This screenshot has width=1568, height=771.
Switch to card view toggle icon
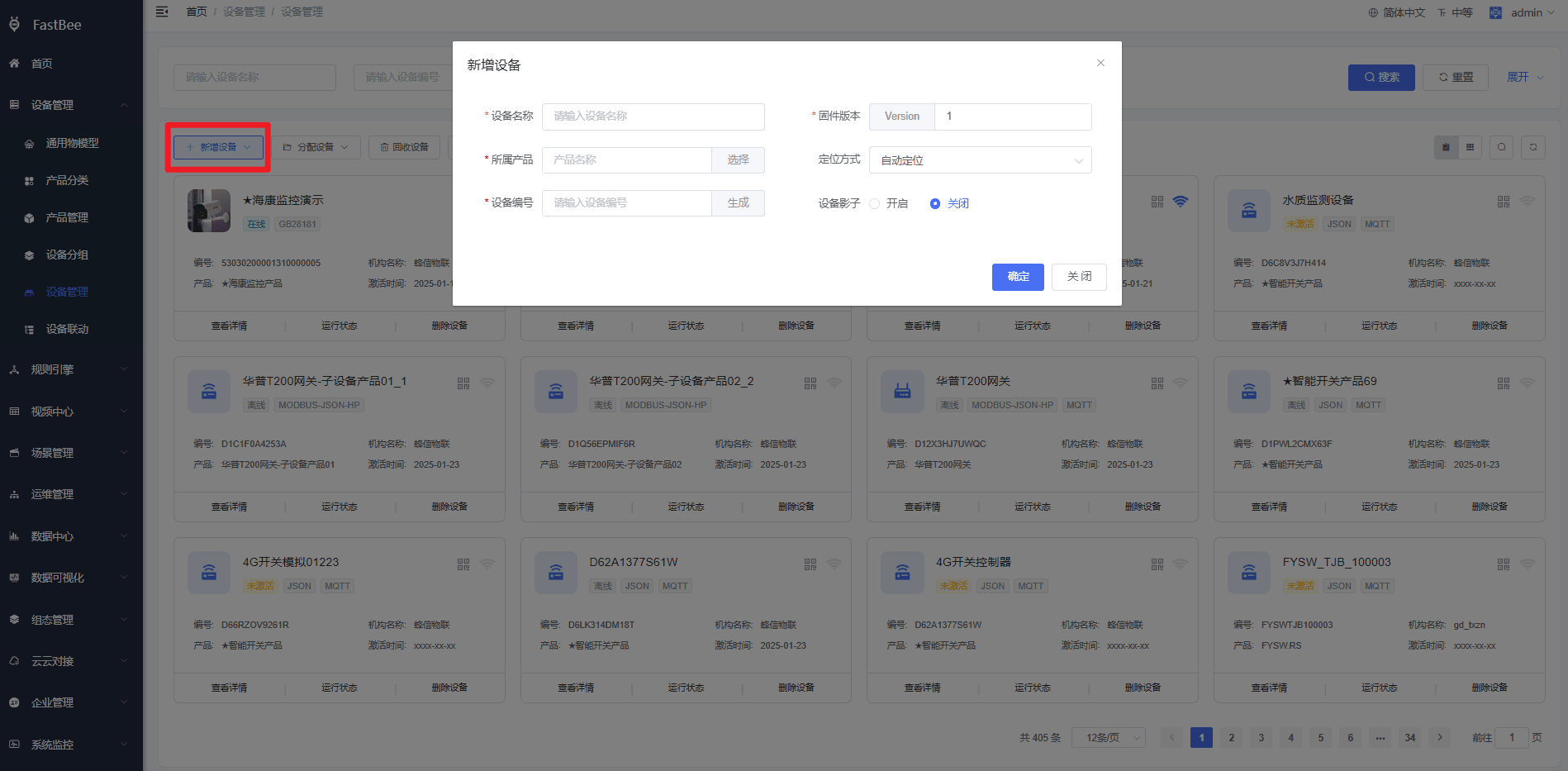coord(1446,147)
